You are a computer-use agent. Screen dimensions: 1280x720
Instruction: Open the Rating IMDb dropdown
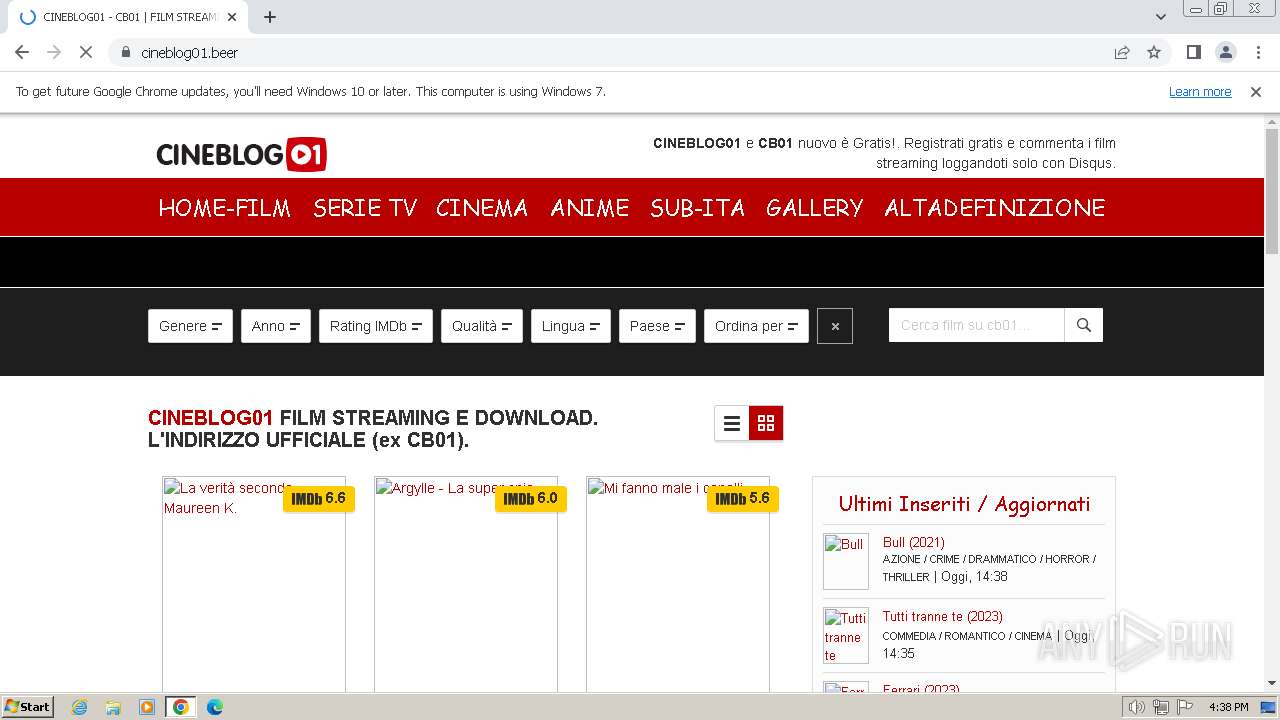(376, 326)
